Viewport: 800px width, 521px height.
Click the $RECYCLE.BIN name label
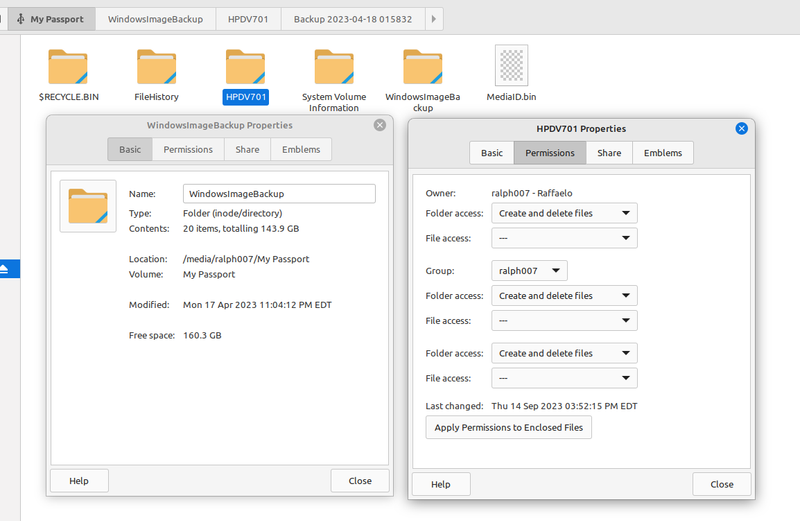tap(69, 97)
